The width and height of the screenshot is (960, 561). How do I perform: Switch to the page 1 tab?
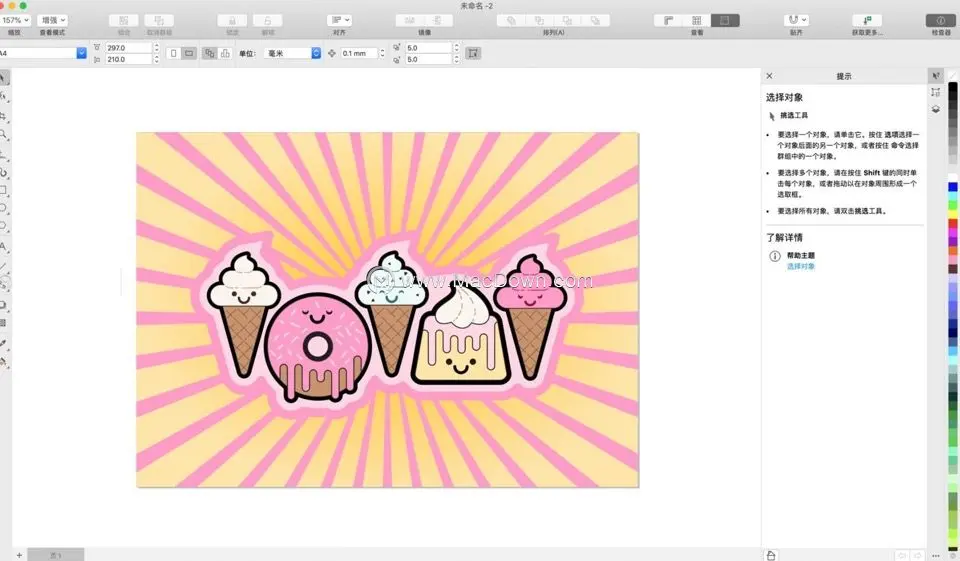click(x=56, y=554)
